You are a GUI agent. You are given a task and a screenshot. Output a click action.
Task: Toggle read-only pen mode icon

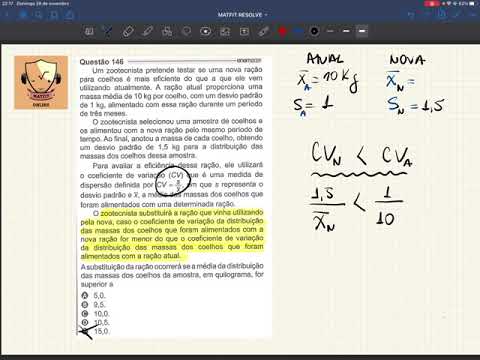458,15
